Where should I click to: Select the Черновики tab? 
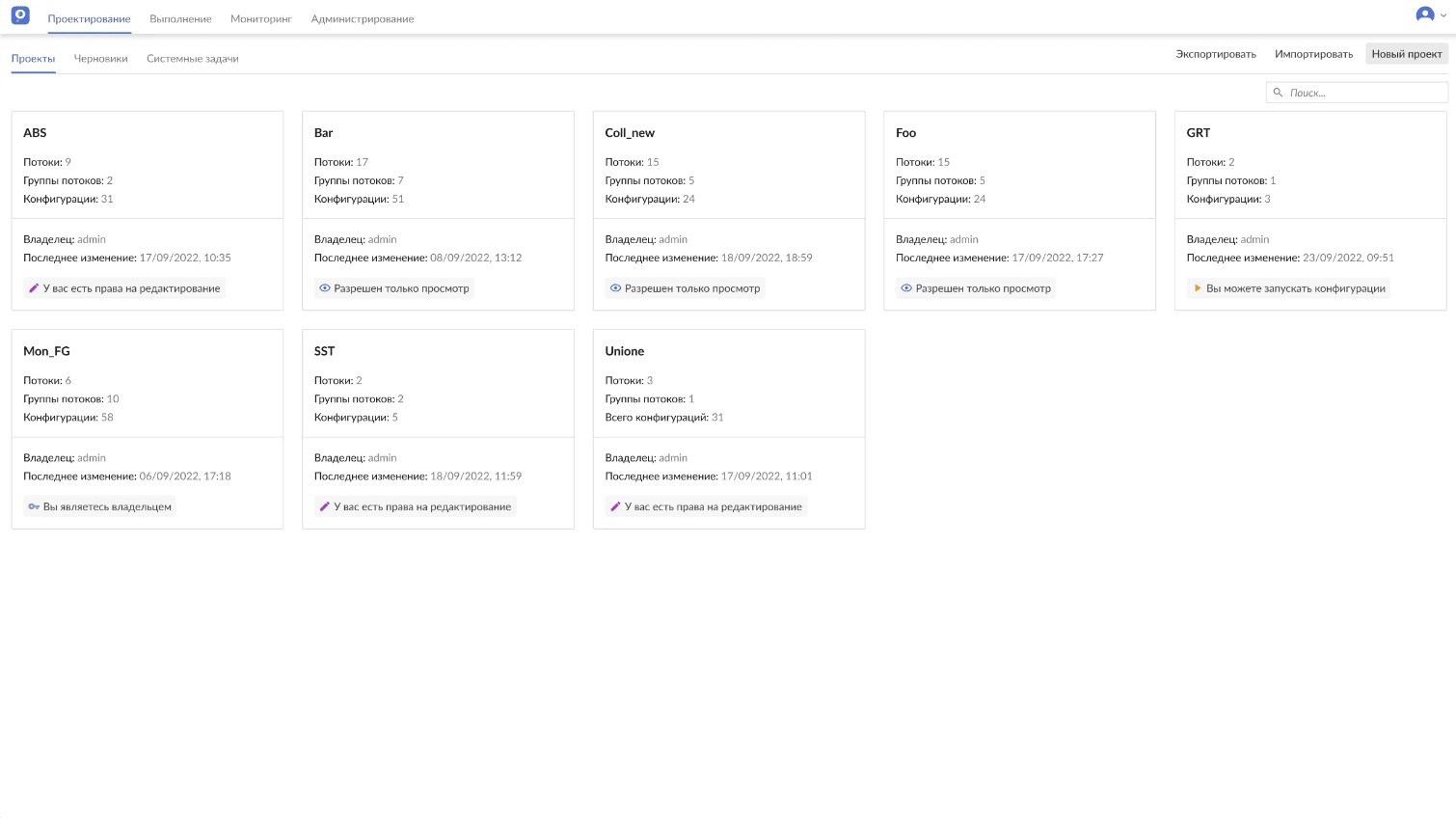tap(100, 59)
